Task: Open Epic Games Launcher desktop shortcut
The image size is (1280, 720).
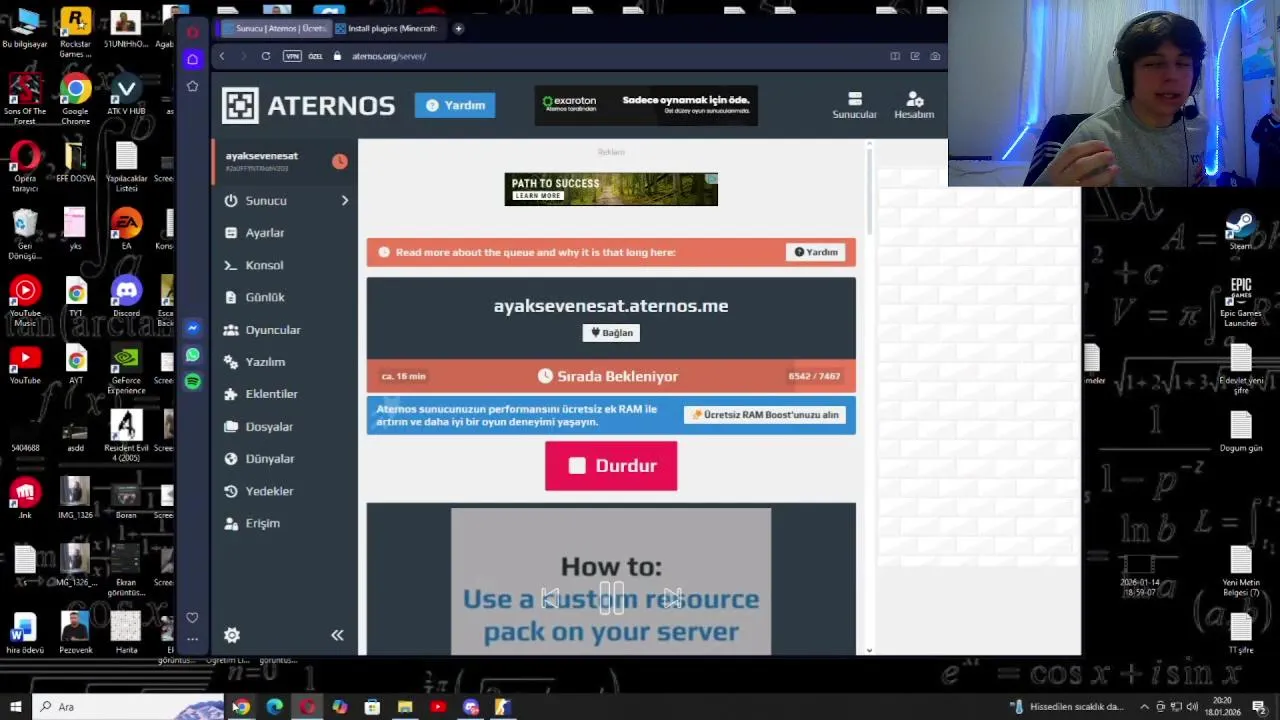Action: (x=1241, y=302)
